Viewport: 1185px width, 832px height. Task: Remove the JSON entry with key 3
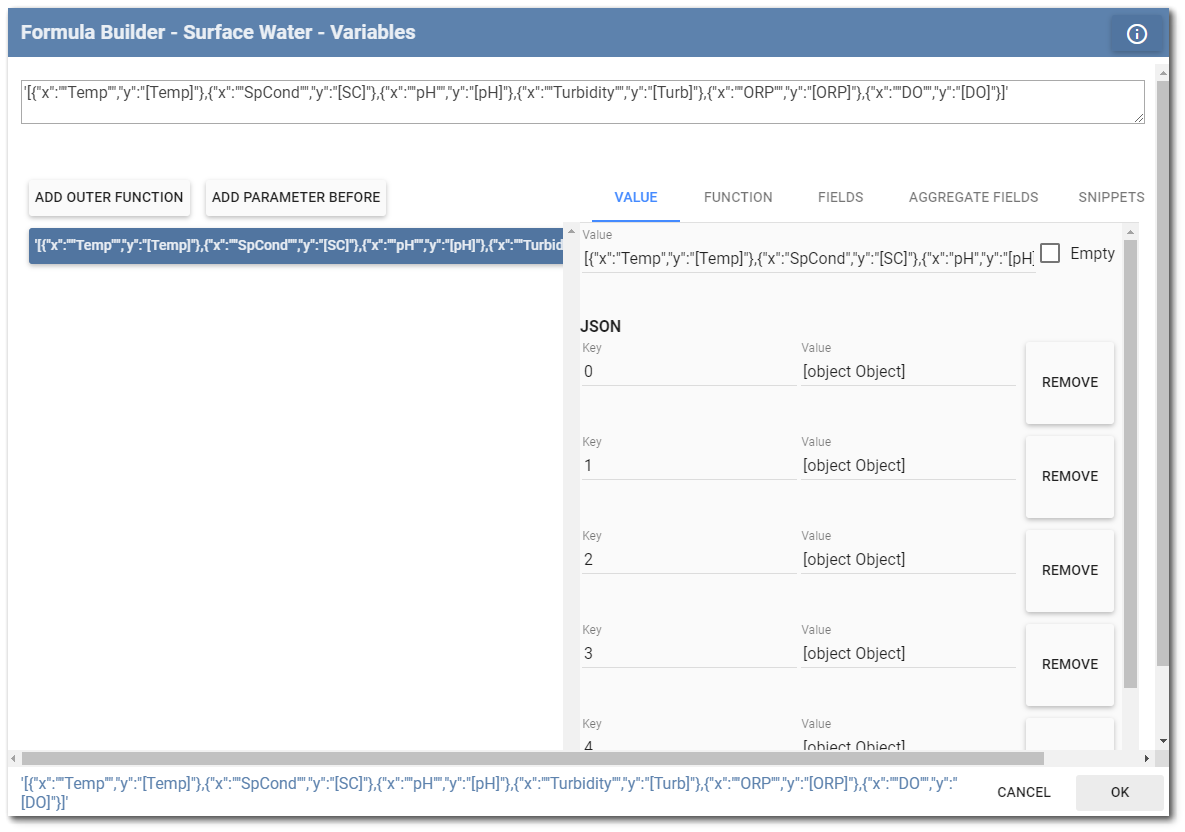pyautogui.click(x=1070, y=664)
